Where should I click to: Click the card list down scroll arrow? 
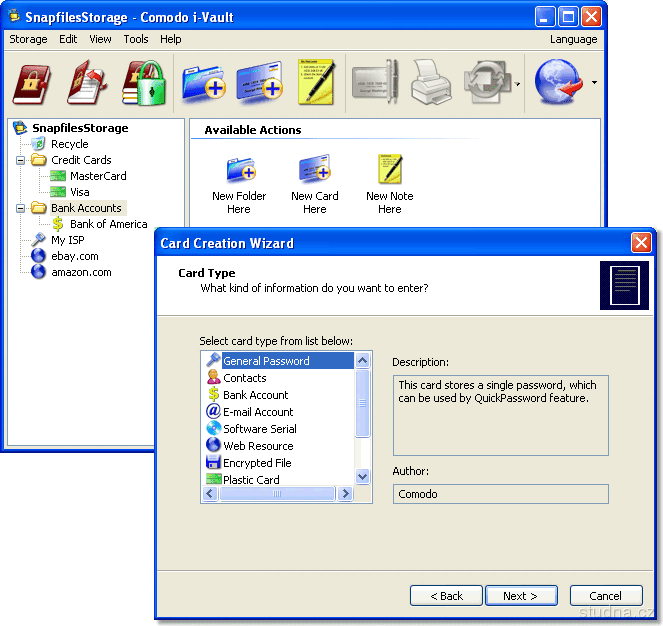pyautogui.click(x=363, y=478)
